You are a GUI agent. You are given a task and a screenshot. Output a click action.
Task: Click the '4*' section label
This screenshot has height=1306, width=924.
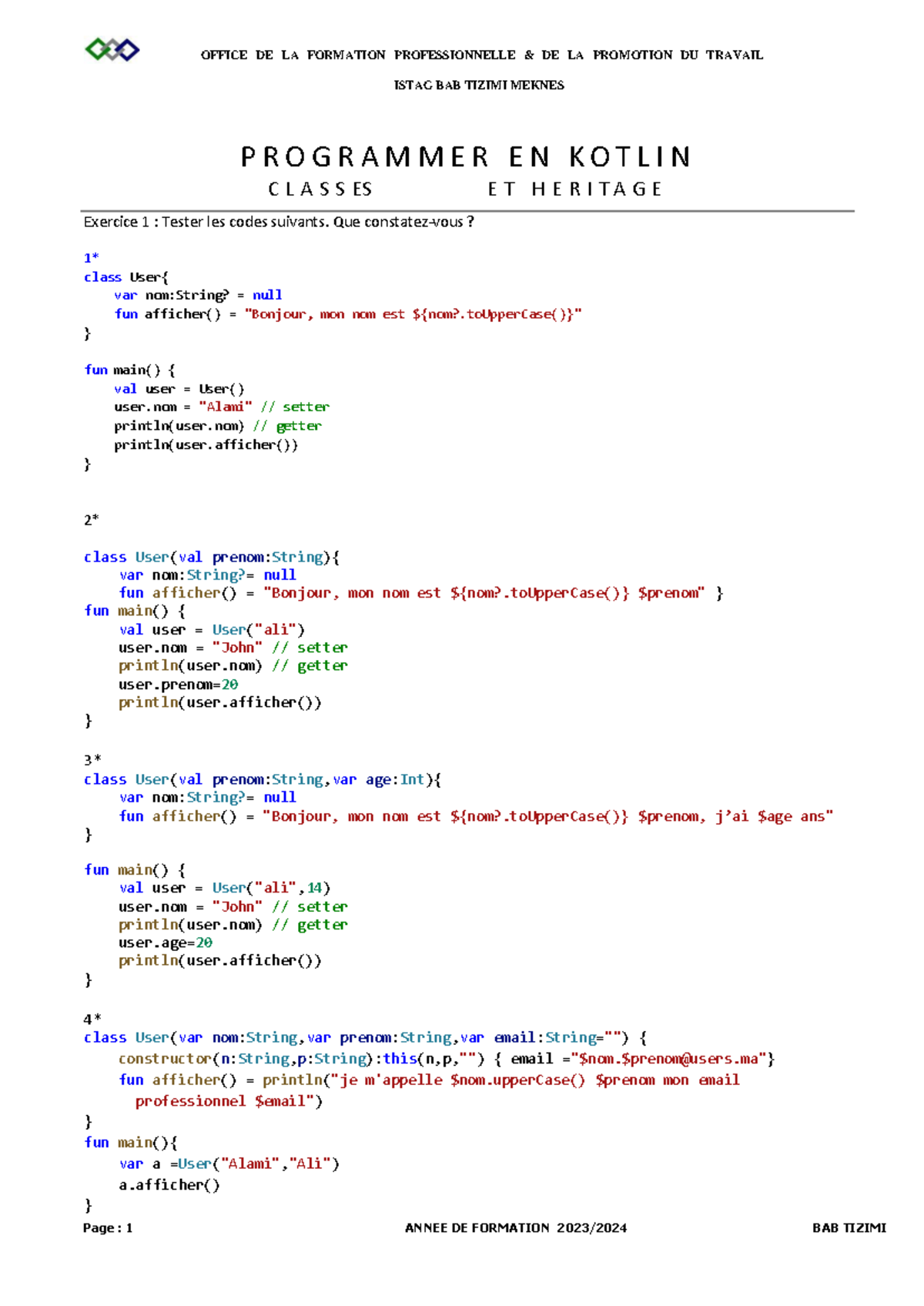92,1019
